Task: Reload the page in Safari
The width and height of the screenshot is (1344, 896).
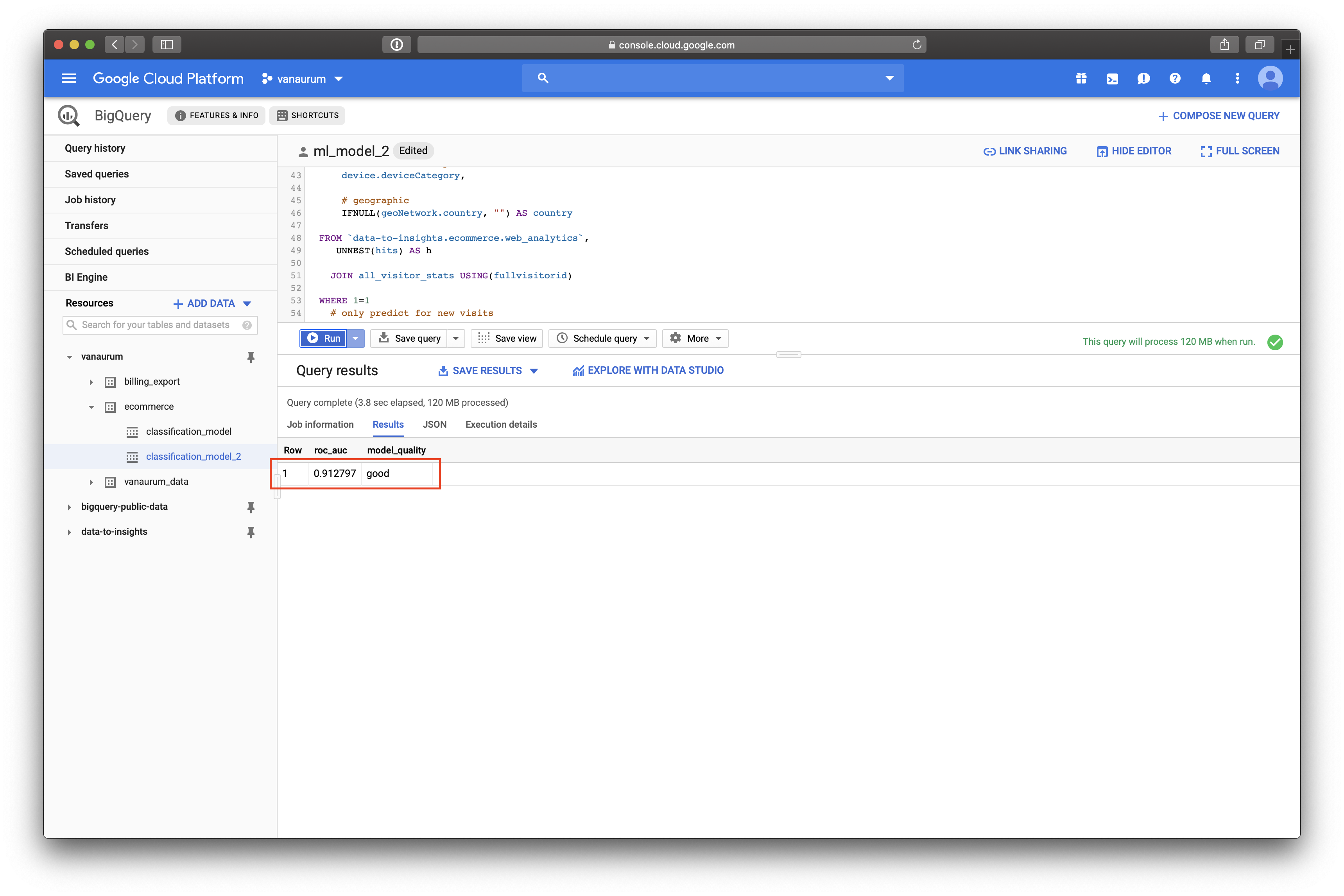Action: click(917, 45)
